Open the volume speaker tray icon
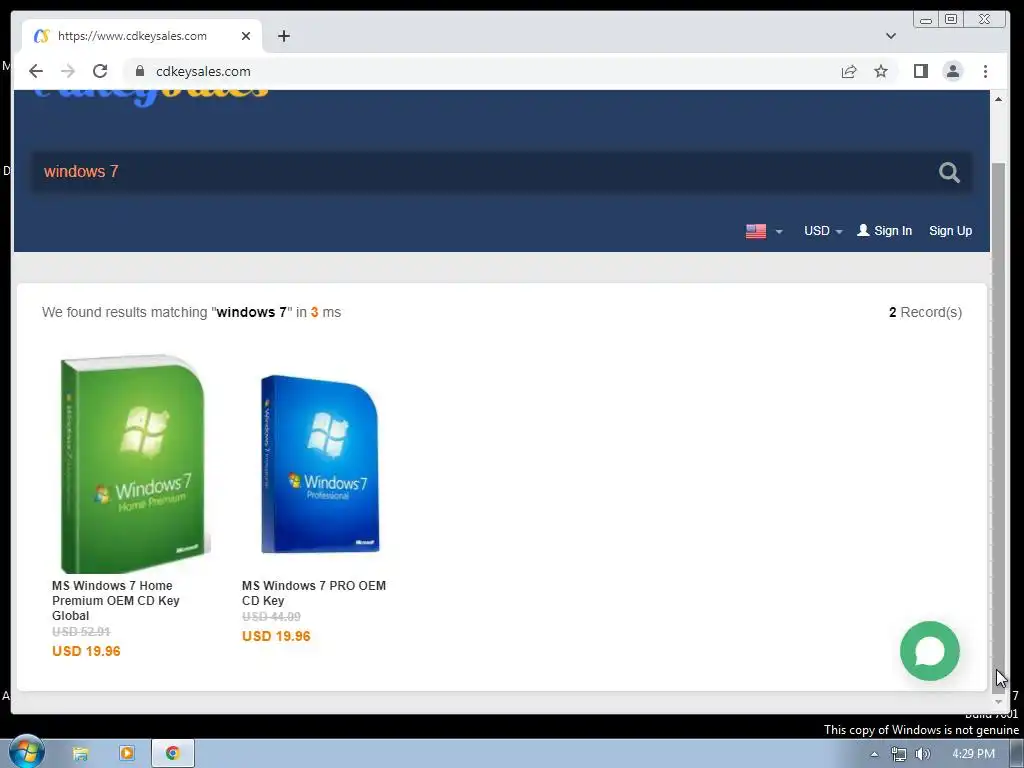 click(923, 754)
